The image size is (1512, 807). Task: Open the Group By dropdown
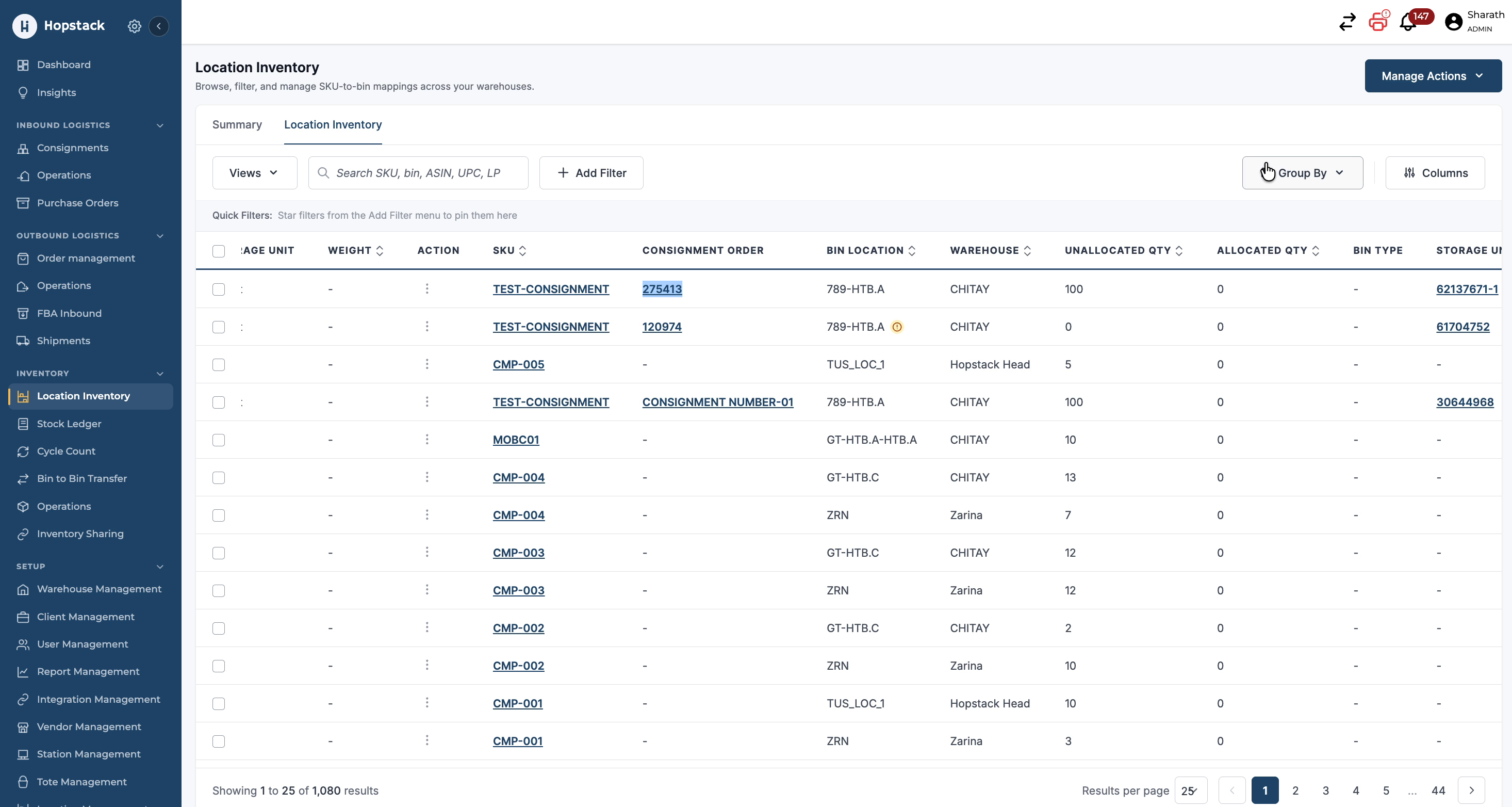[x=1302, y=173]
